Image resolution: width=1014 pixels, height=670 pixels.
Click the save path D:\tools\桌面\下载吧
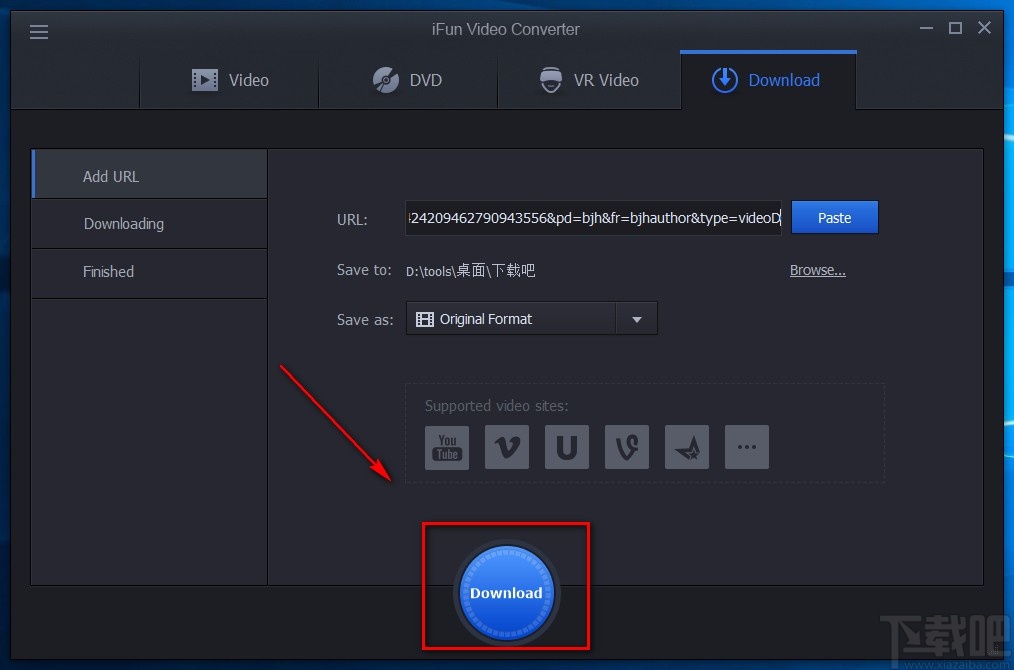470,270
